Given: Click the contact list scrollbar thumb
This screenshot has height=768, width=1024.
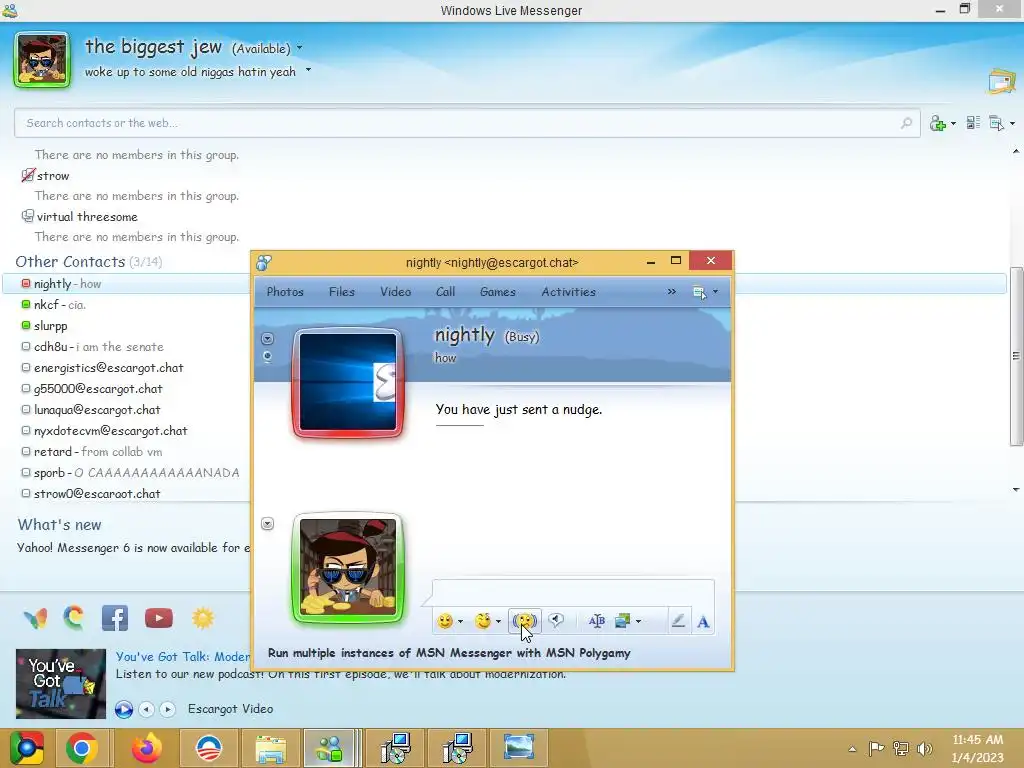Looking at the screenshot, I should pos(1016,356).
